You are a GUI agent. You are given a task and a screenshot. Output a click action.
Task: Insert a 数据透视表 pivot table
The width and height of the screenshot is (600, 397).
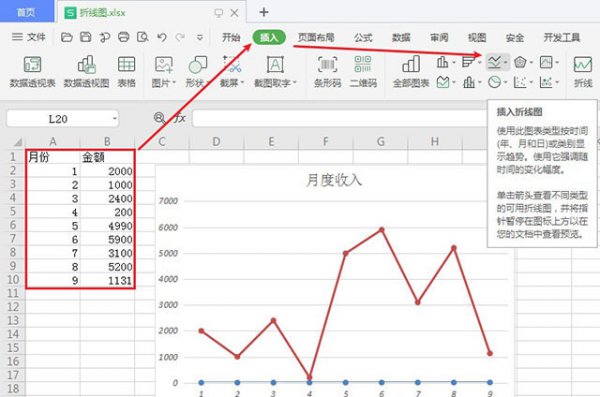click(x=33, y=72)
